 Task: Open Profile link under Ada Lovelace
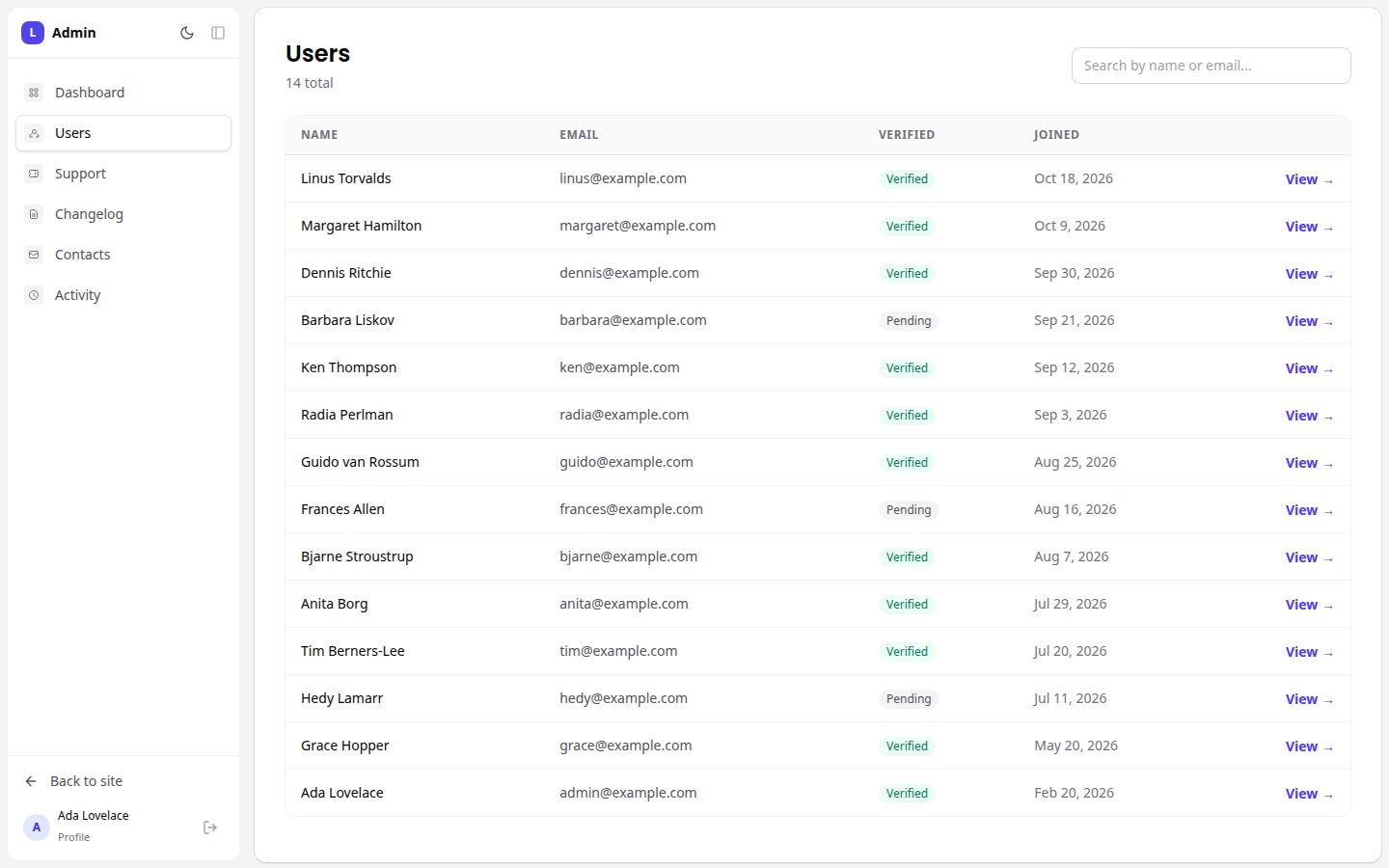[x=73, y=837]
